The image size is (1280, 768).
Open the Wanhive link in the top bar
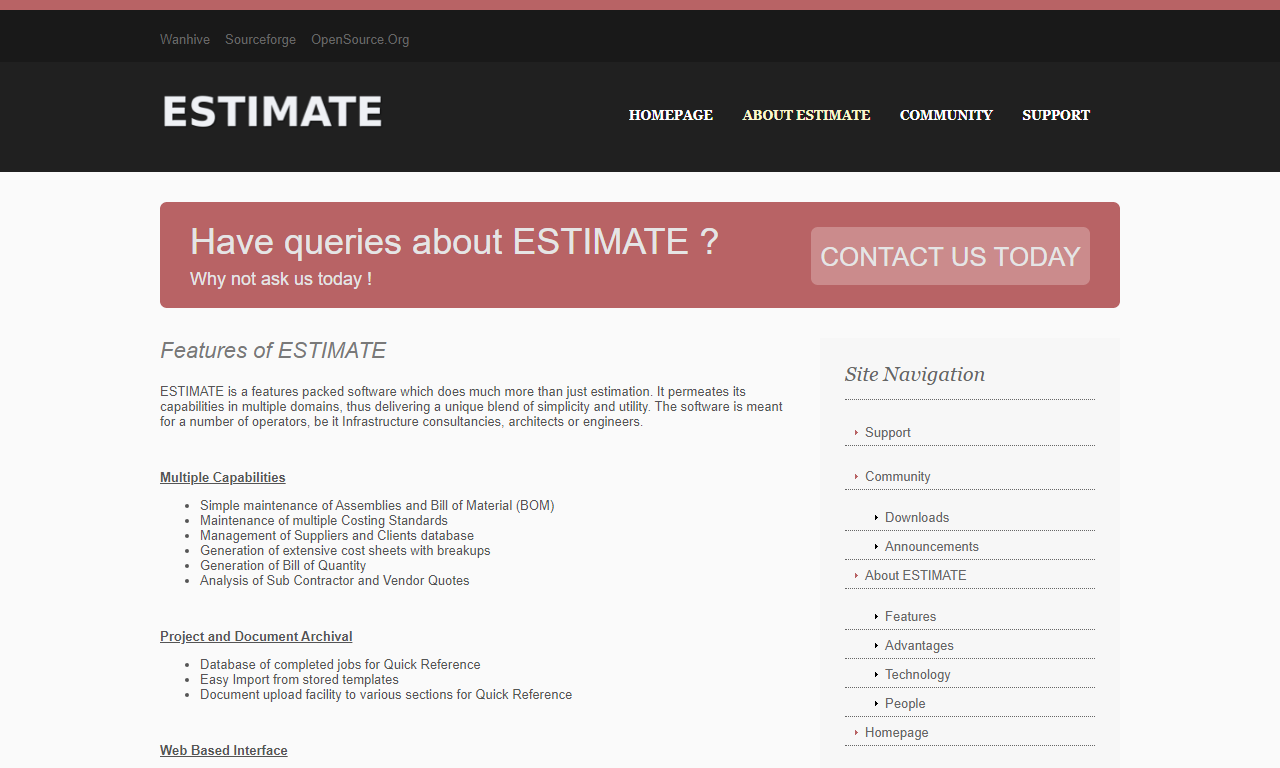click(x=185, y=40)
